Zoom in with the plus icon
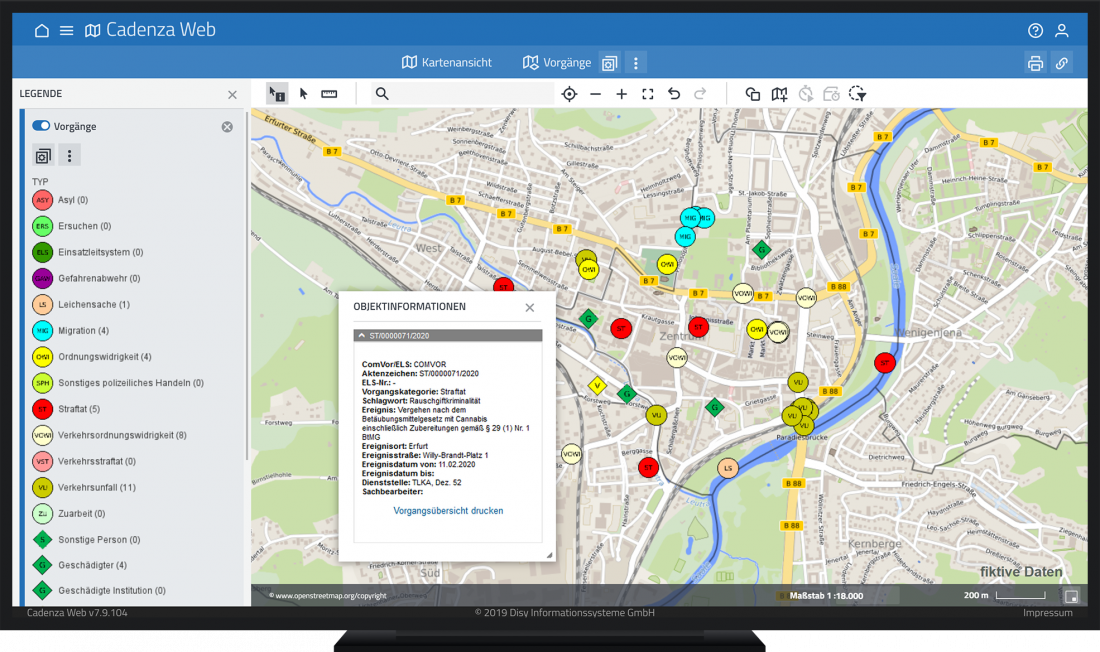The image size is (1100, 652). (621, 94)
